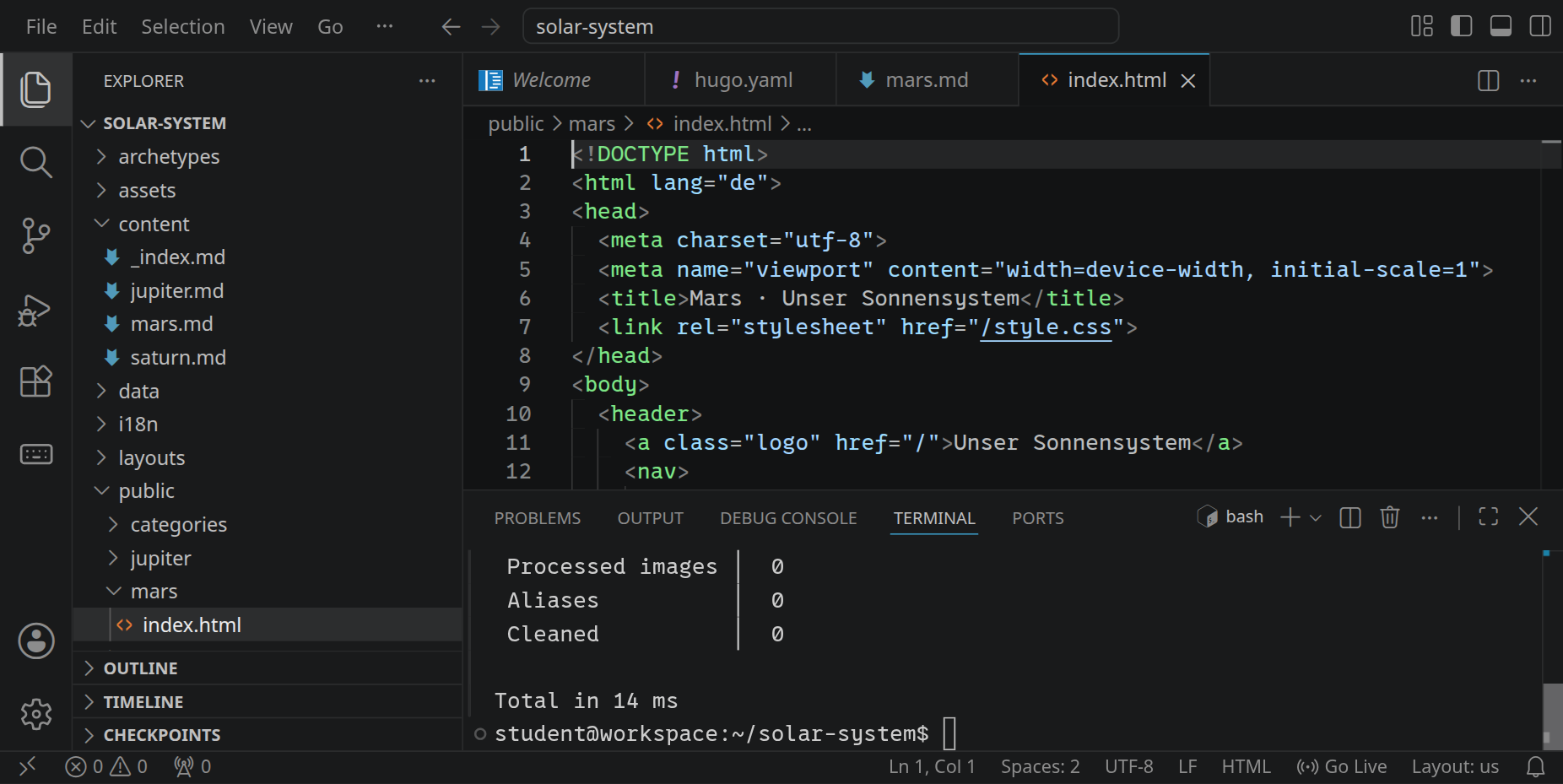
Task: Collapse the public folder
Action: (x=267, y=491)
